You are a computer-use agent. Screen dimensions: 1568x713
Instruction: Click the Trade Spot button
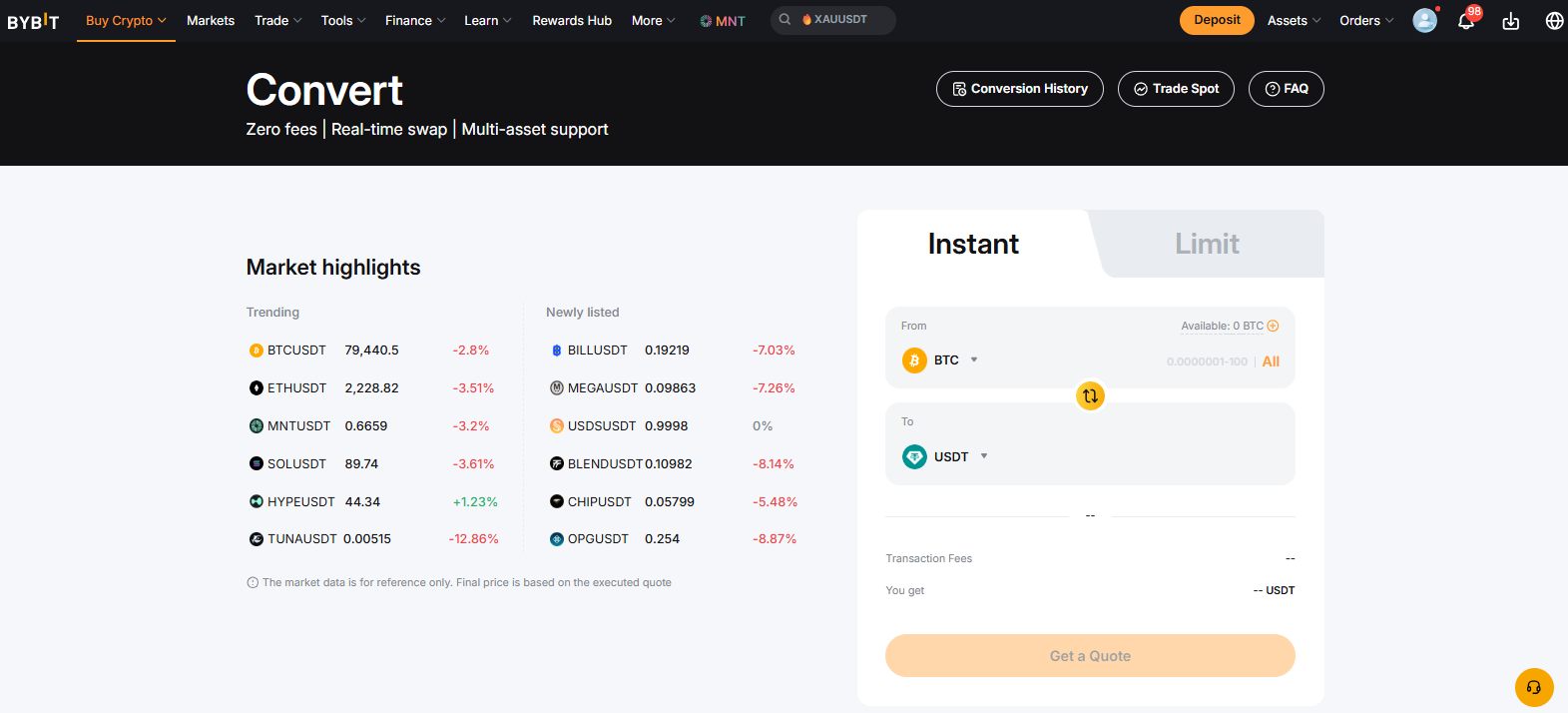[x=1176, y=89]
